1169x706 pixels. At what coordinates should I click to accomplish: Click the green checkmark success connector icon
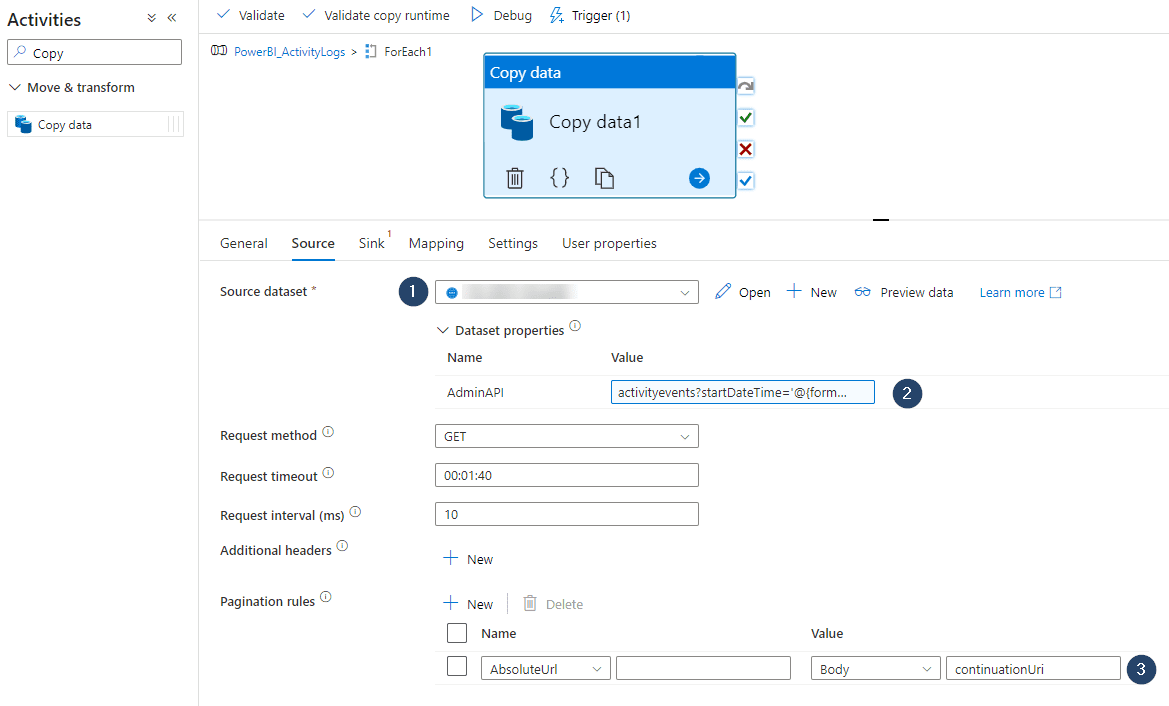[745, 118]
